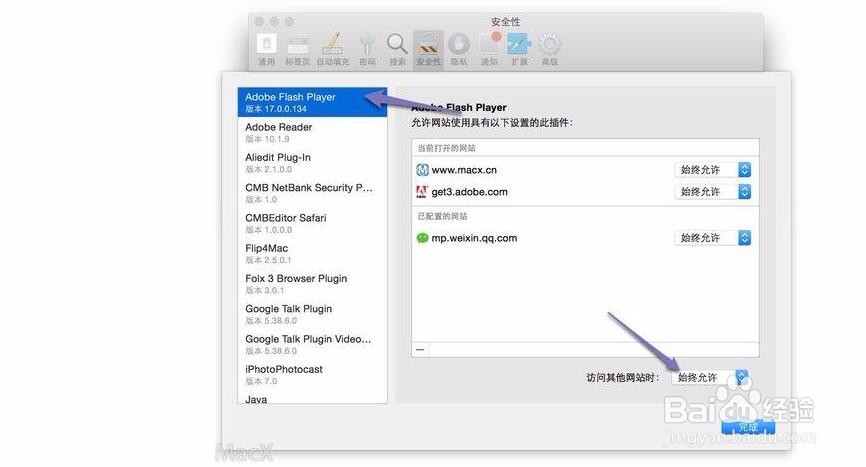This screenshot has height=467, width=866.
Task: Click minus button to remove website
Action: (x=420, y=349)
